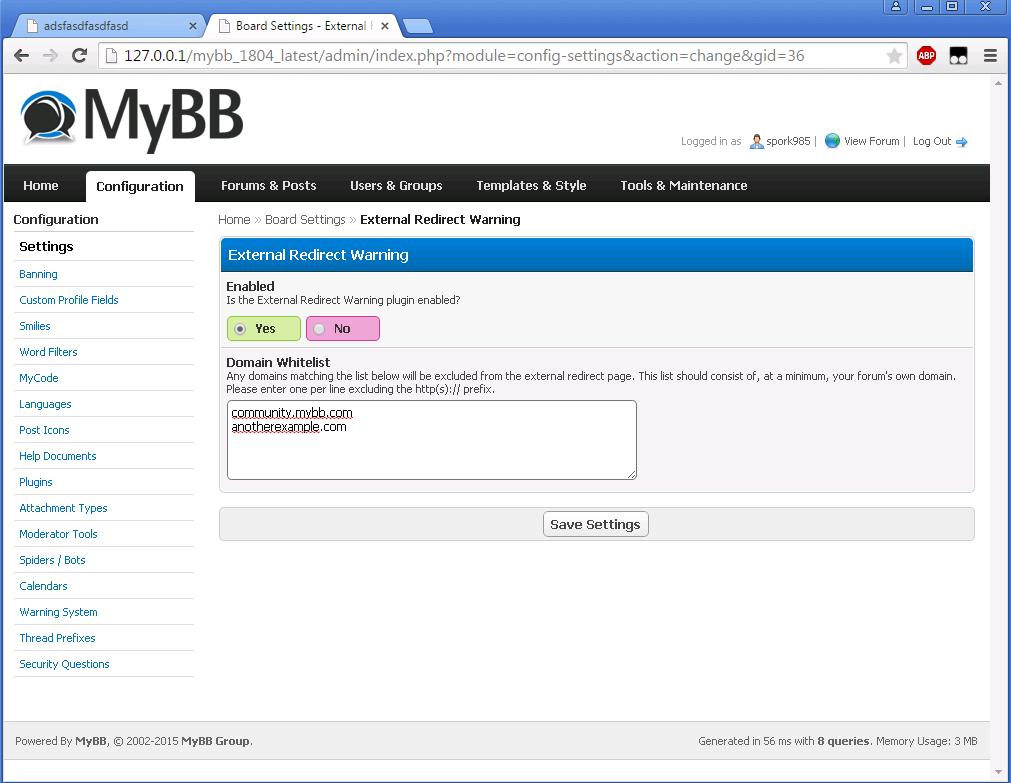Click the MyBB Group footer link
The height and width of the screenshot is (783, 1011).
click(215, 741)
